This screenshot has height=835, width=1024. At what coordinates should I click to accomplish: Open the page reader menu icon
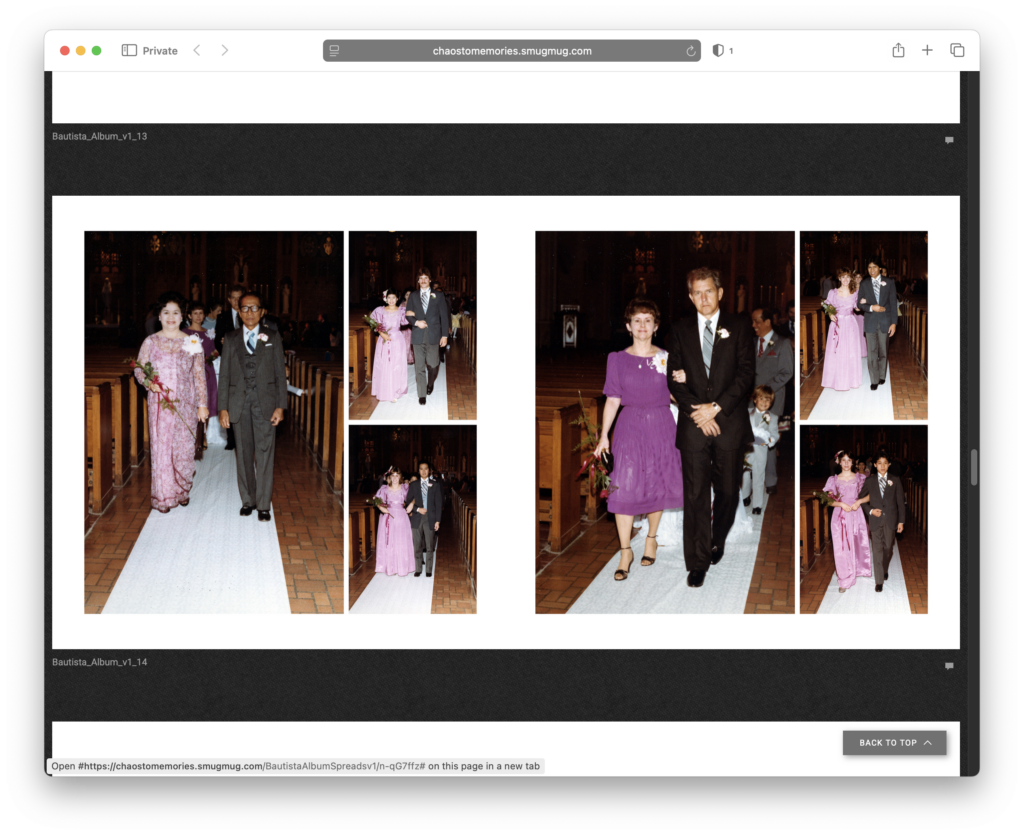334,51
